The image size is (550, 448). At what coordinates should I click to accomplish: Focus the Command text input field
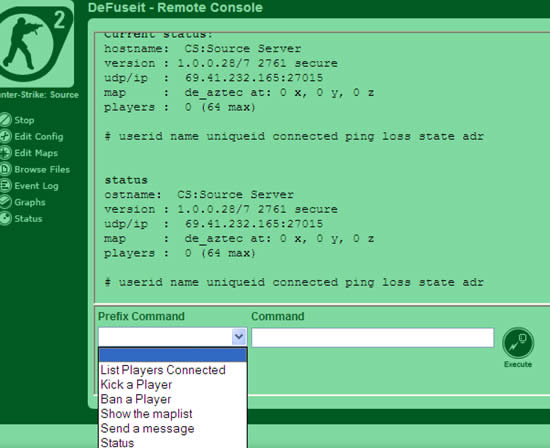(373, 337)
